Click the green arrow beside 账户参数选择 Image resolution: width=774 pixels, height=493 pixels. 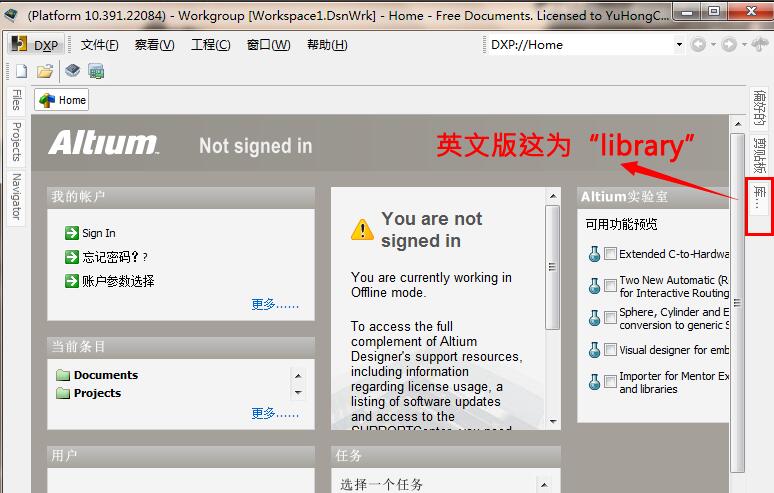(72, 281)
